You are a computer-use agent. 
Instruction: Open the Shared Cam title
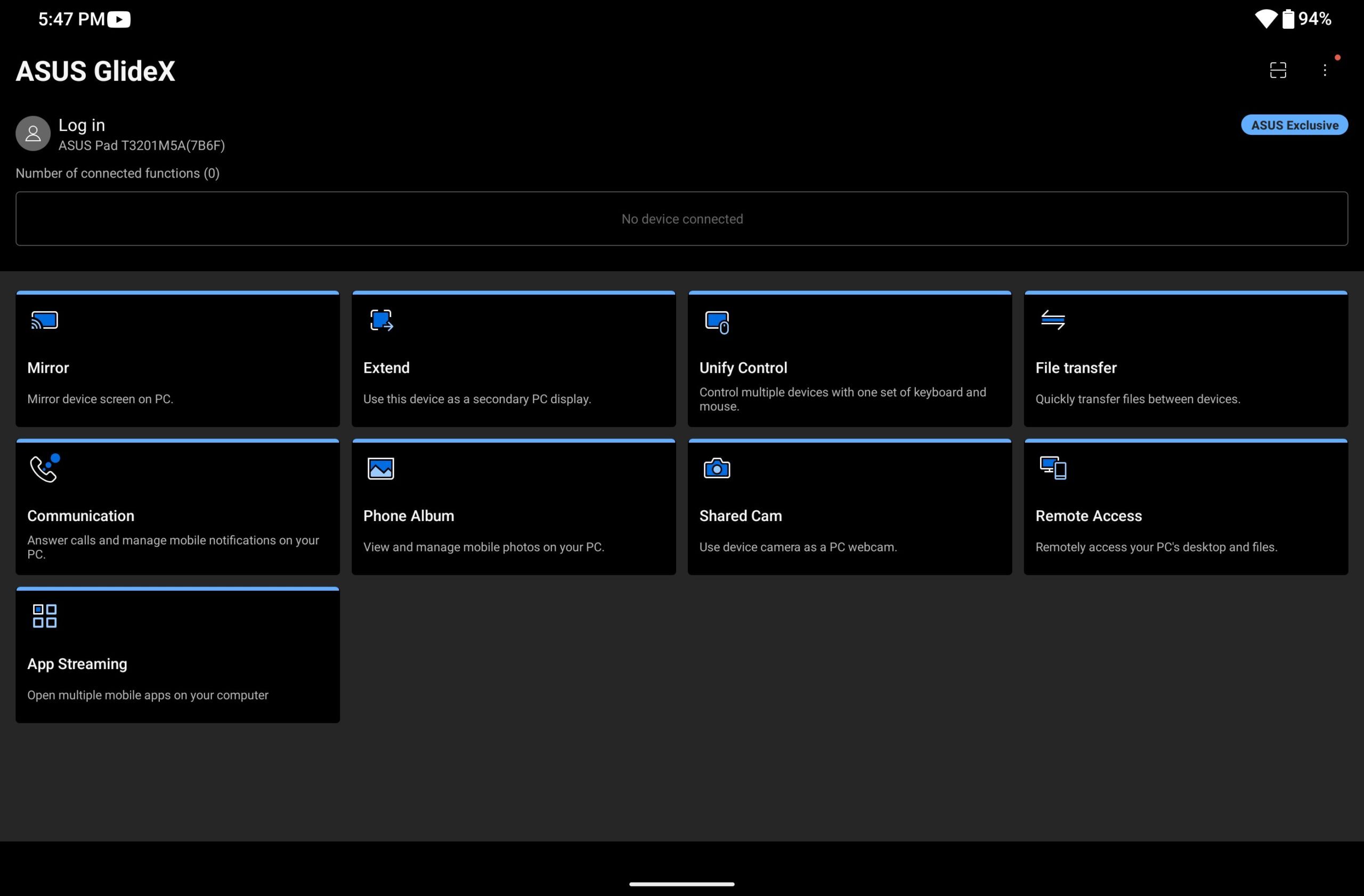741,516
